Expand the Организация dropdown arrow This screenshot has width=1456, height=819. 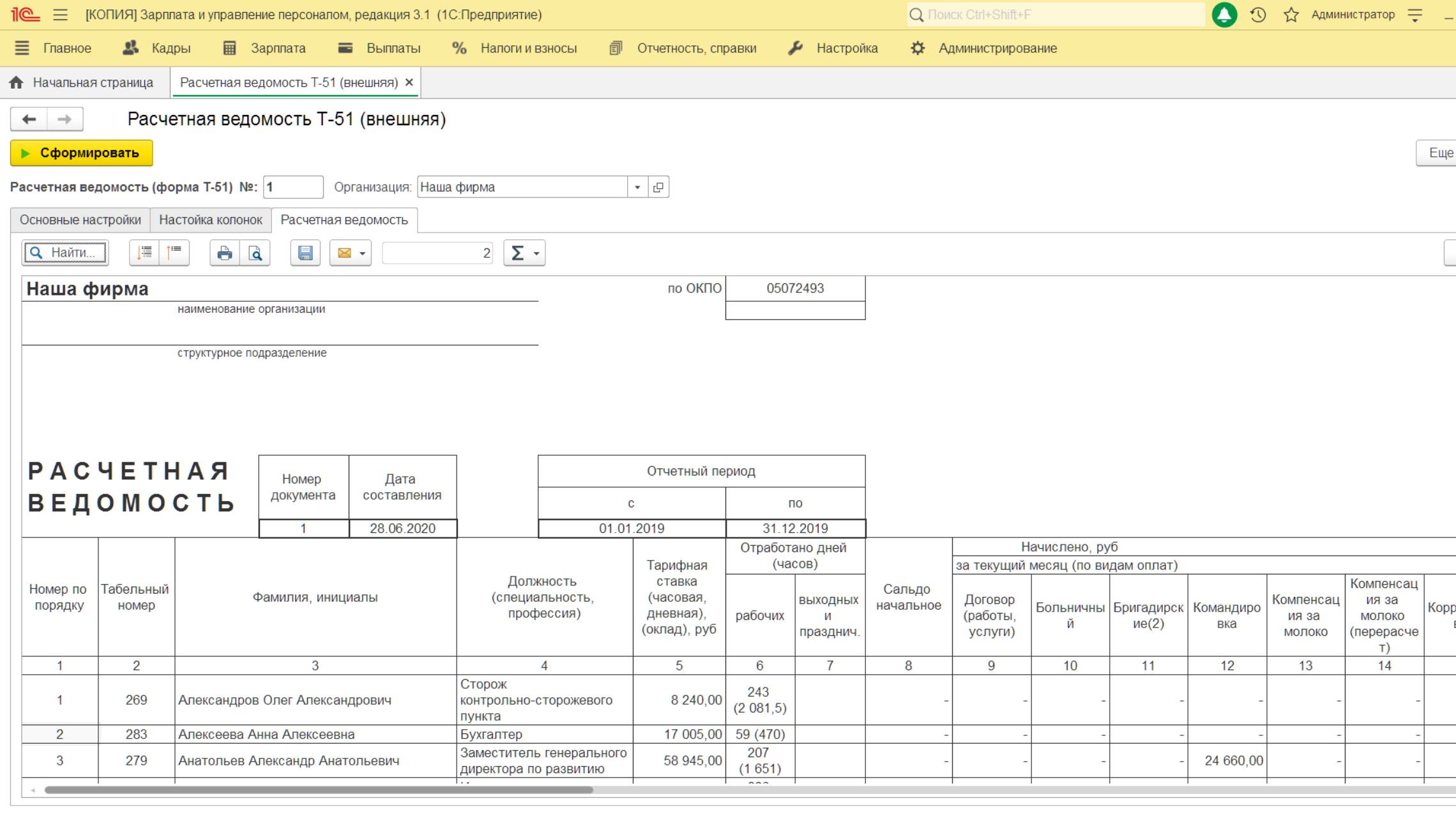637,188
